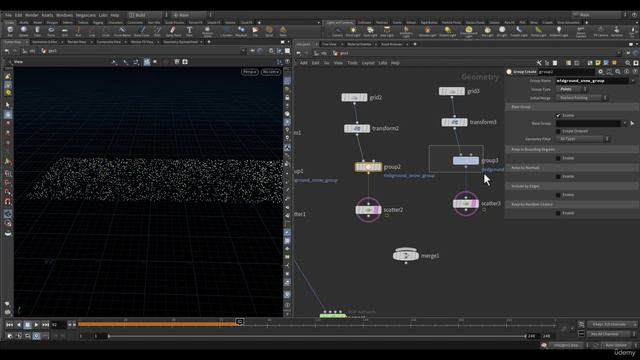Click the group3 node in the network
Image resolution: width=640 pixels, height=360 pixels.
coord(466,160)
